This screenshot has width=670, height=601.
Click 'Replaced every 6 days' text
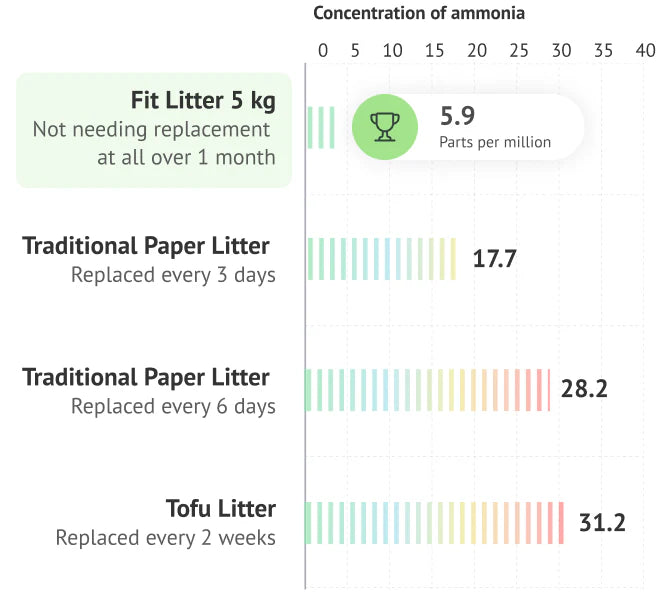pyautogui.click(x=173, y=406)
